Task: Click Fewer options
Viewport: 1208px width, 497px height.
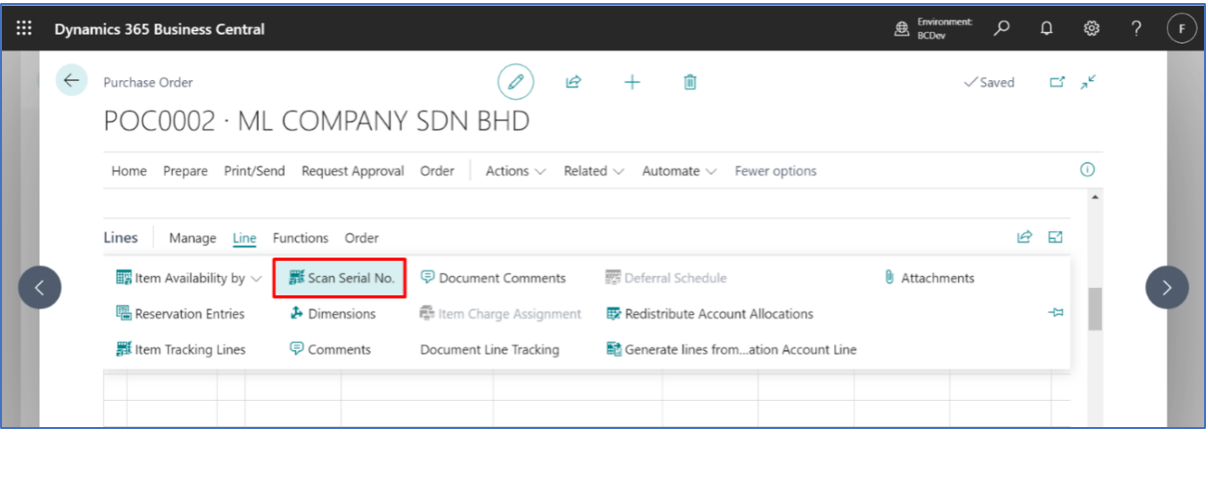Action: tap(776, 171)
